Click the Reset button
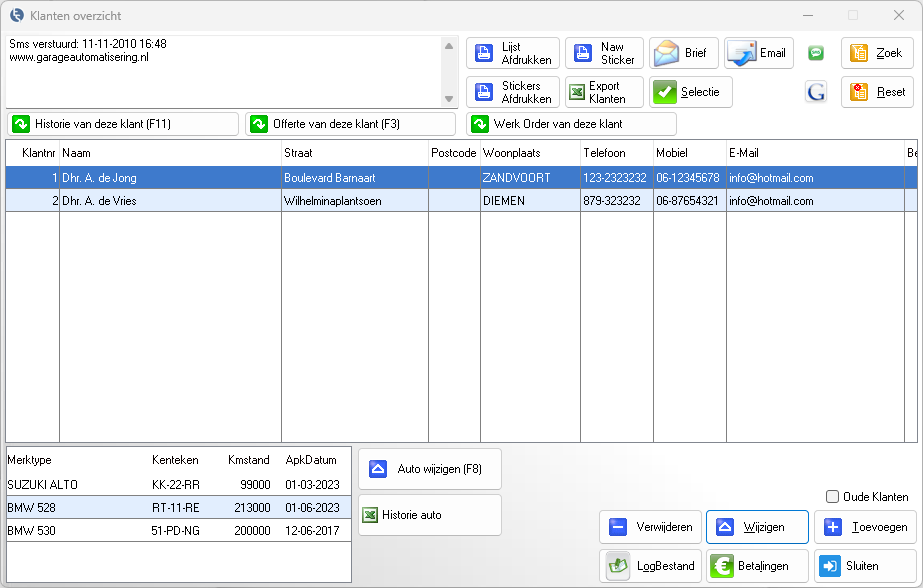 click(x=877, y=92)
